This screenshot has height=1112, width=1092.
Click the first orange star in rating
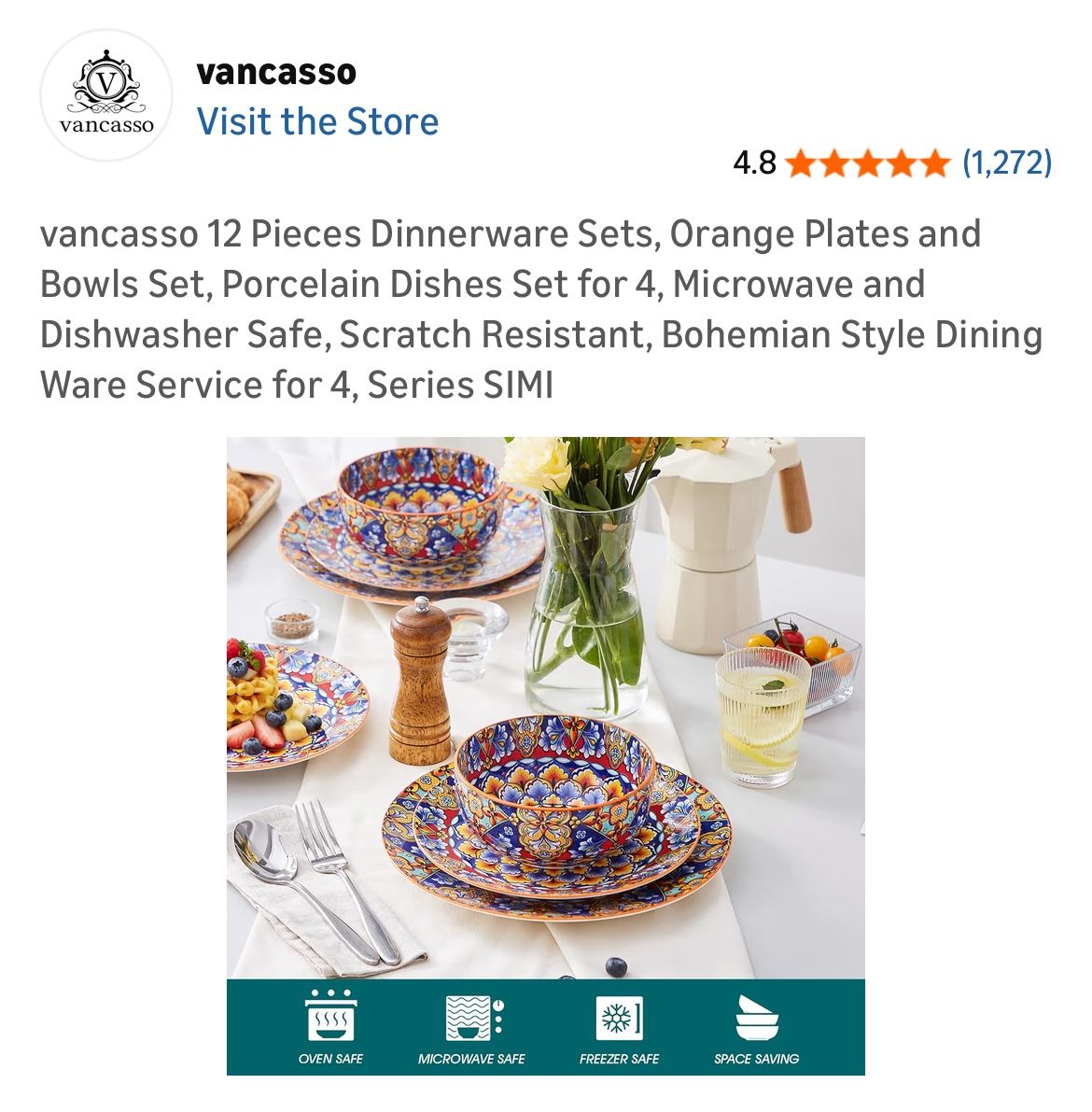[802, 163]
